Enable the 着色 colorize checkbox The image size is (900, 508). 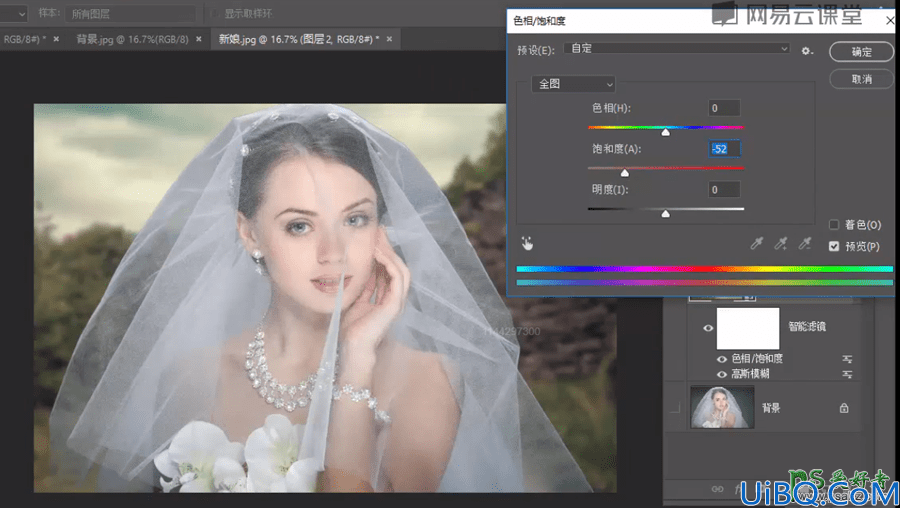pos(834,224)
